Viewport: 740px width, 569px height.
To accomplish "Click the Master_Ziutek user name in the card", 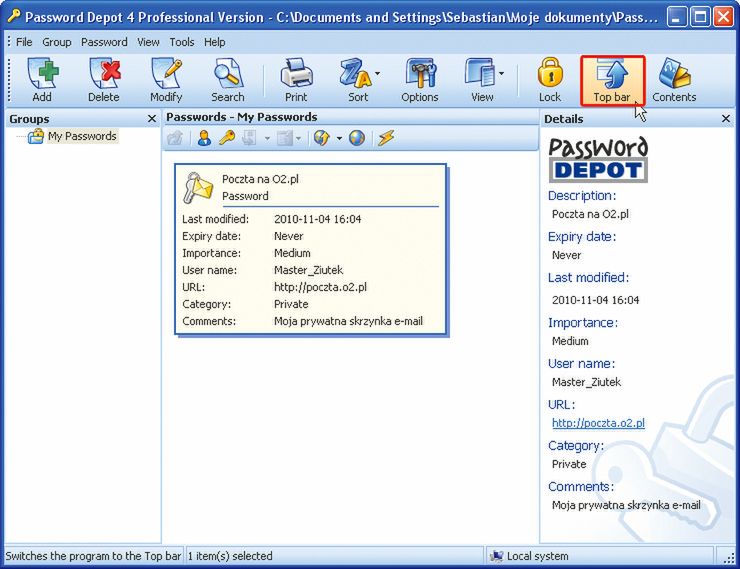I will 308,270.
